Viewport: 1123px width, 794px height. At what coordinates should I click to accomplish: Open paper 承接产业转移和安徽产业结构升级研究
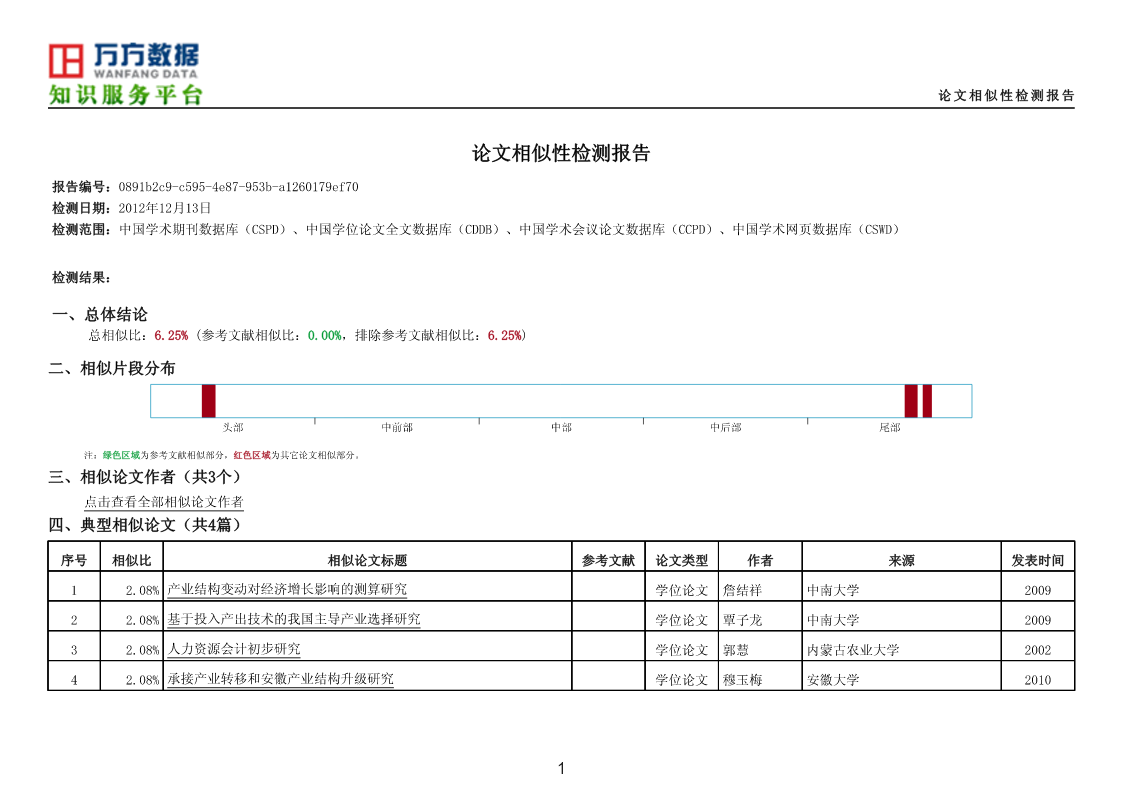pos(280,679)
